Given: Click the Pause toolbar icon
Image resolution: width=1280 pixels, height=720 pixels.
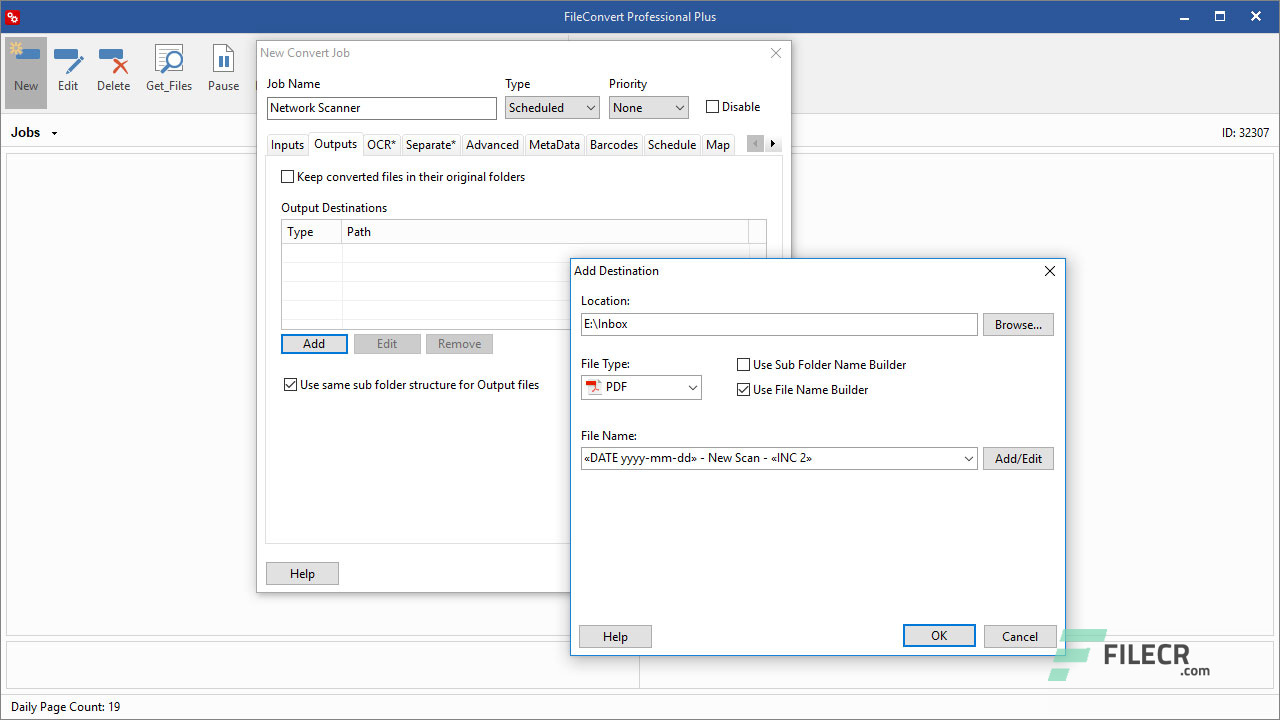Looking at the screenshot, I should 223,68.
